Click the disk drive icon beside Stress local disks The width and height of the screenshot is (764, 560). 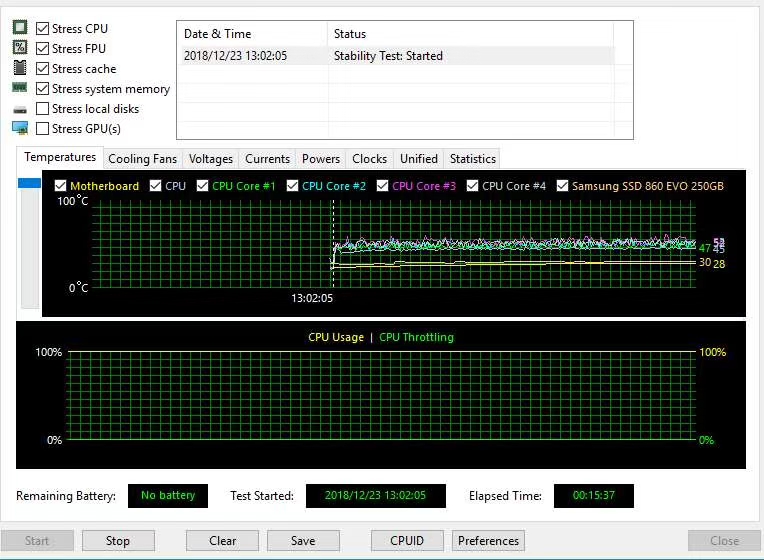point(20,109)
